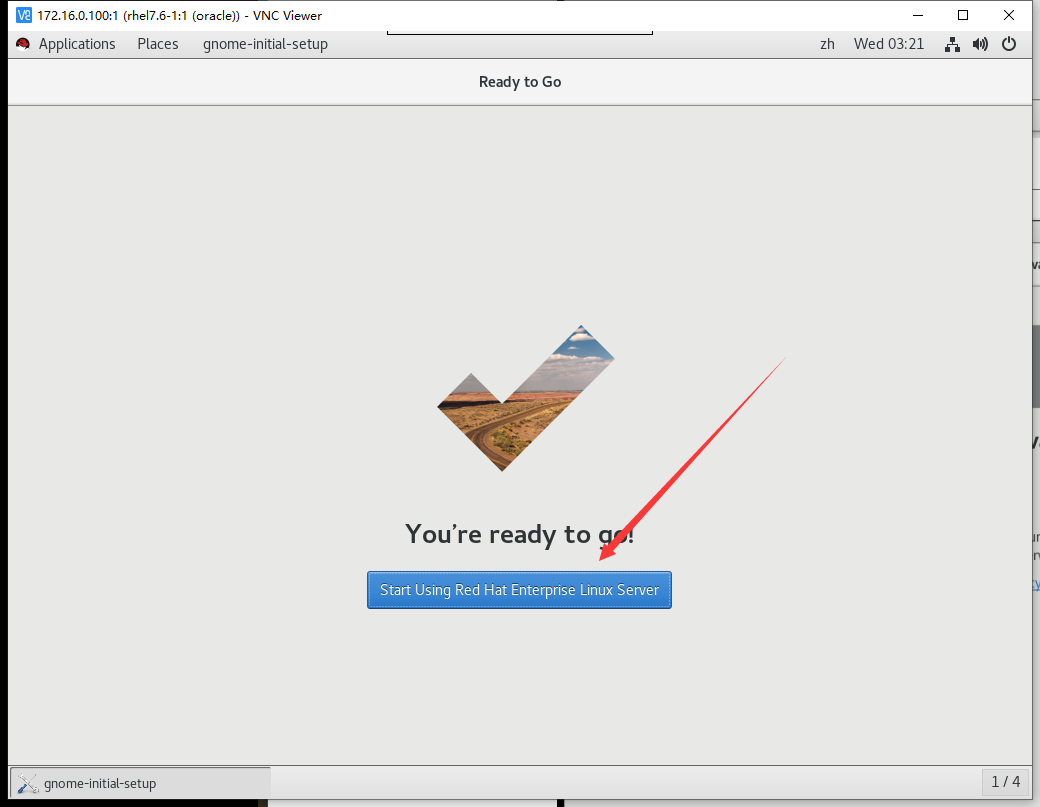Click the checkmark landscape image

tap(525, 398)
